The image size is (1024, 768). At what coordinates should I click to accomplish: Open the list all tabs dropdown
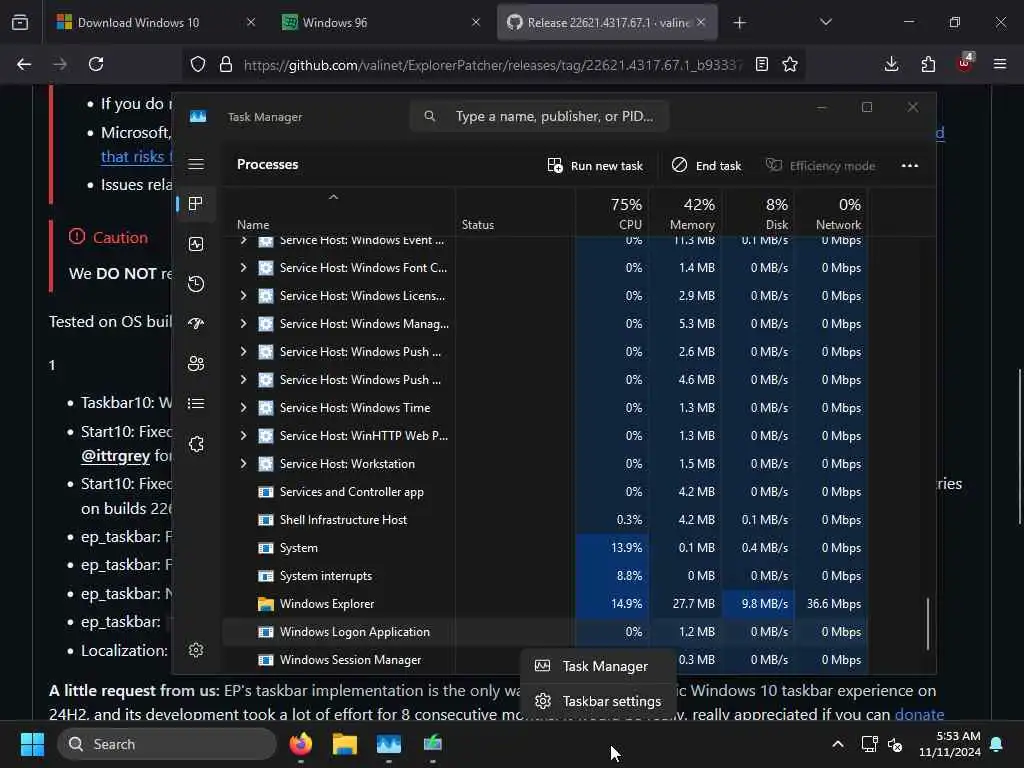click(825, 23)
